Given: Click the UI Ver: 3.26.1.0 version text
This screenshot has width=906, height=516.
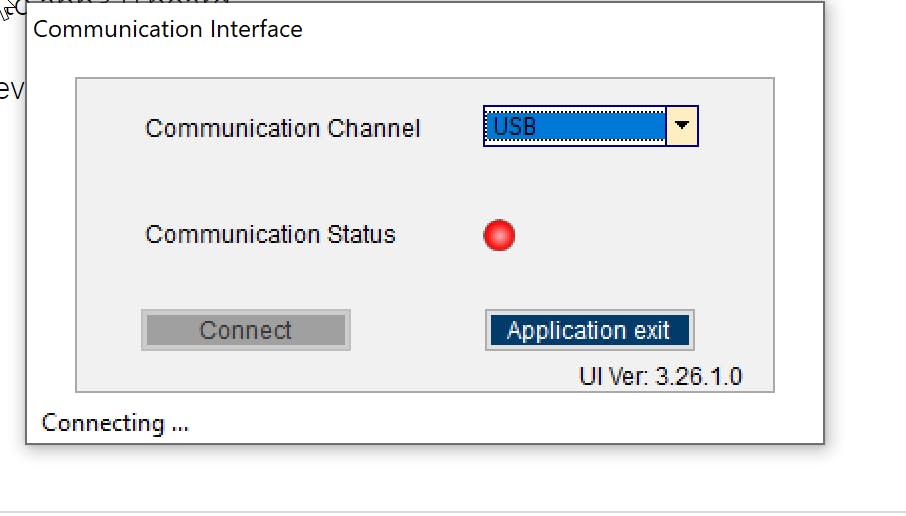Looking at the screenshot, I should 660,377.
